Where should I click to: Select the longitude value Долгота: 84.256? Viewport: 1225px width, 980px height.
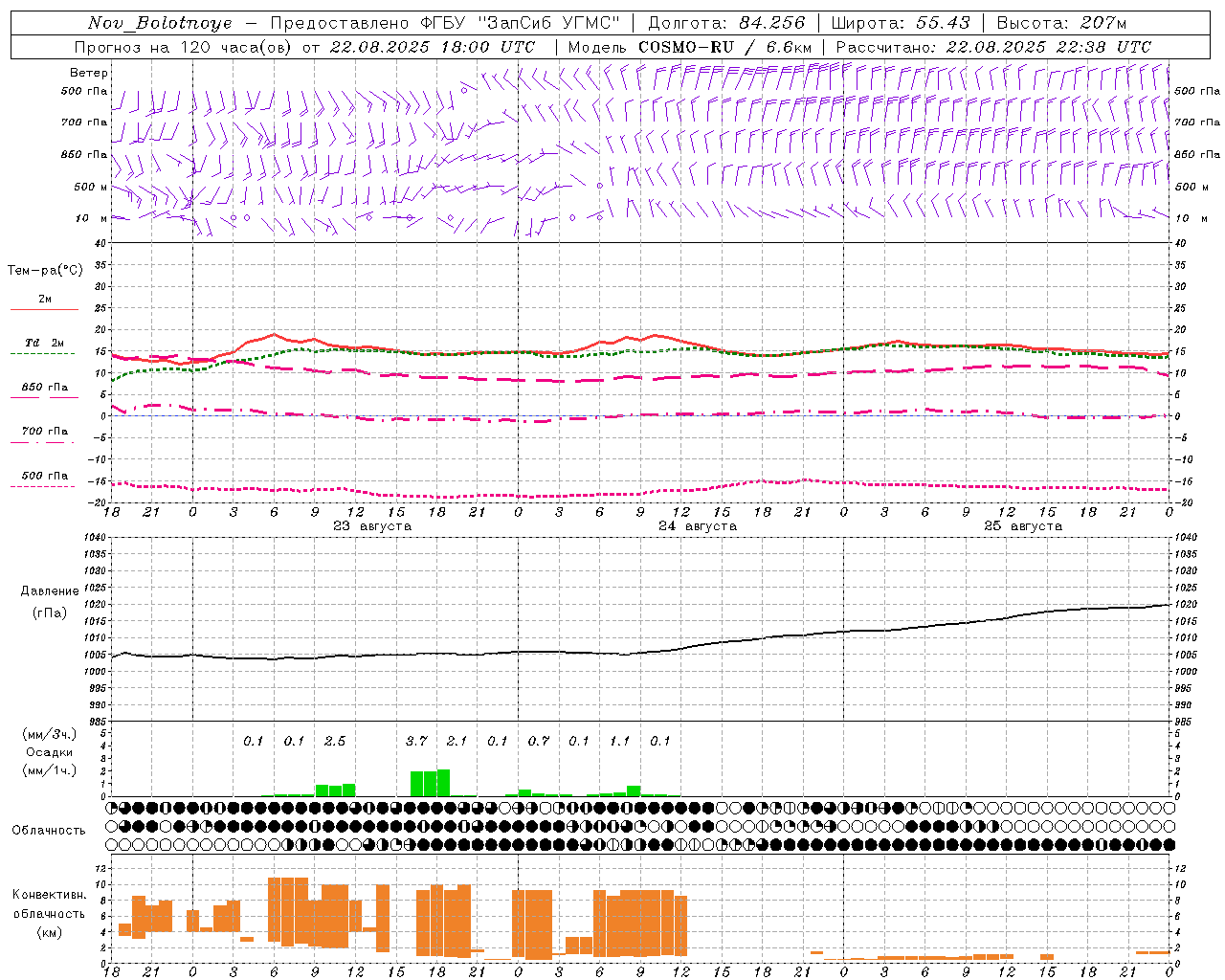[726, 23]
